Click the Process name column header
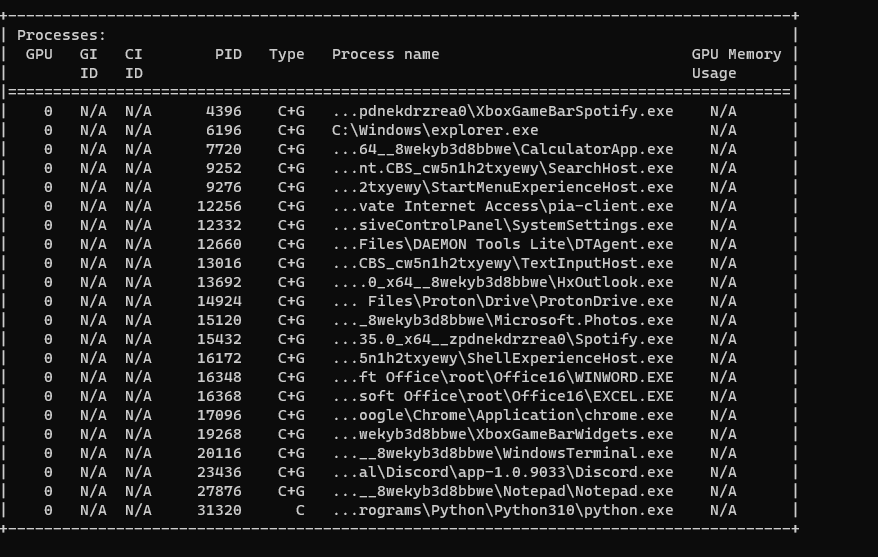This screenshot has height=557, width=878. [385, 54]
